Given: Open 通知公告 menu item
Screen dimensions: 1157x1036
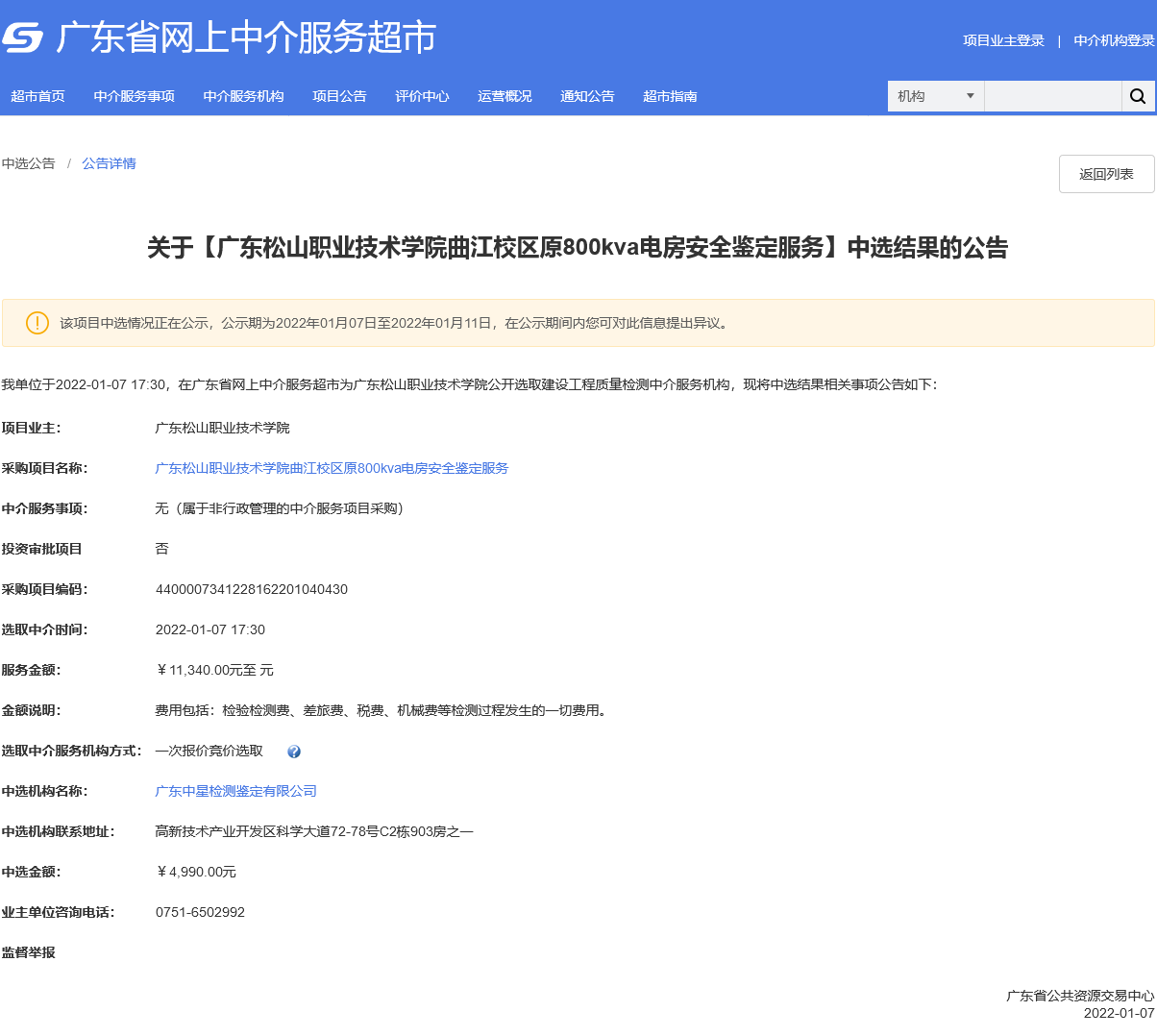Looking at the screenshot, I should pos(588,96).
